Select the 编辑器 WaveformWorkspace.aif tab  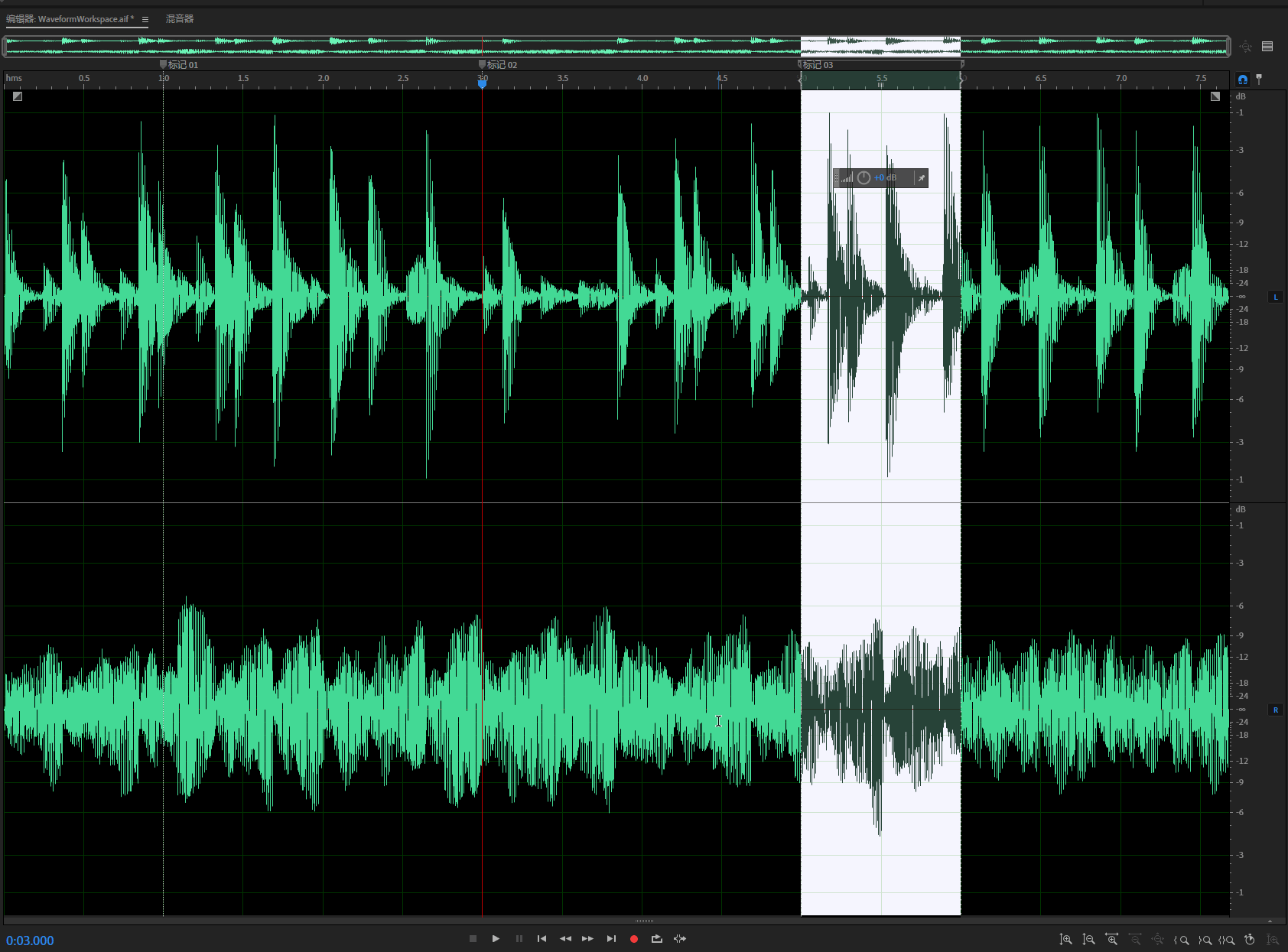click(x=70, y=19)
